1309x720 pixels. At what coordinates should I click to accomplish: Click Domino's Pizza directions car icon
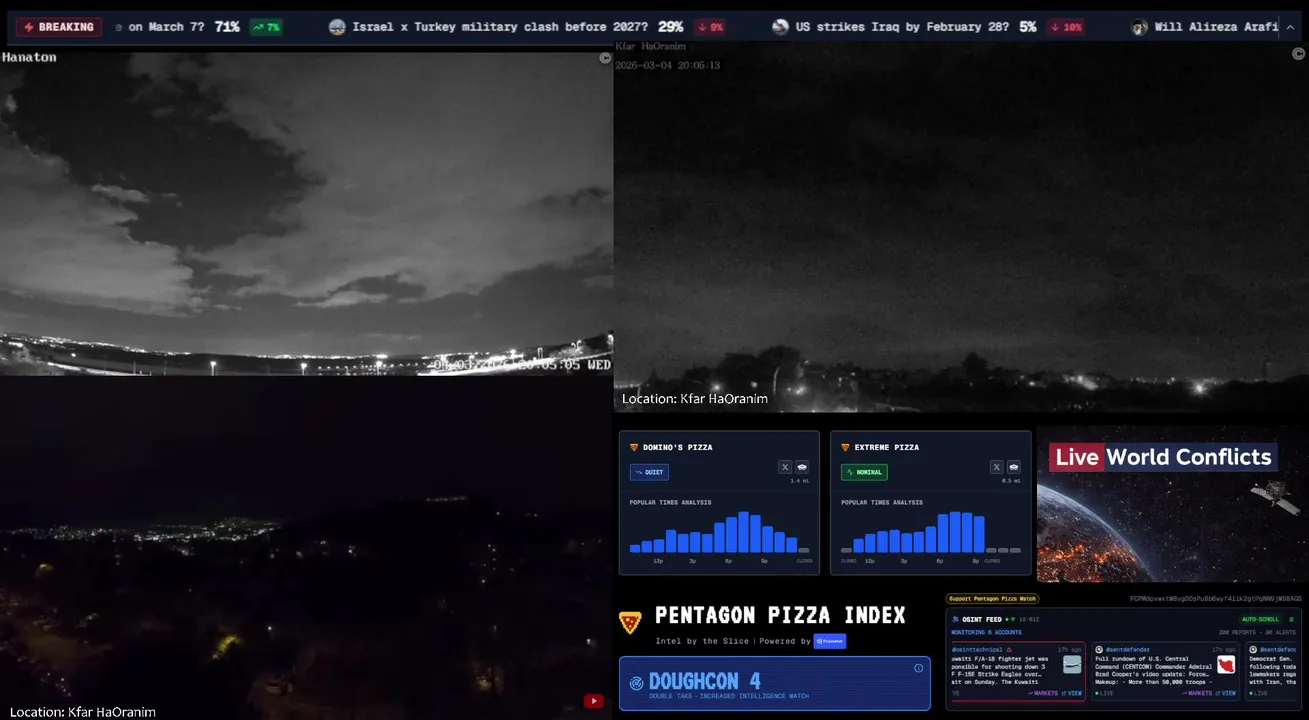[x=802, y=467]
